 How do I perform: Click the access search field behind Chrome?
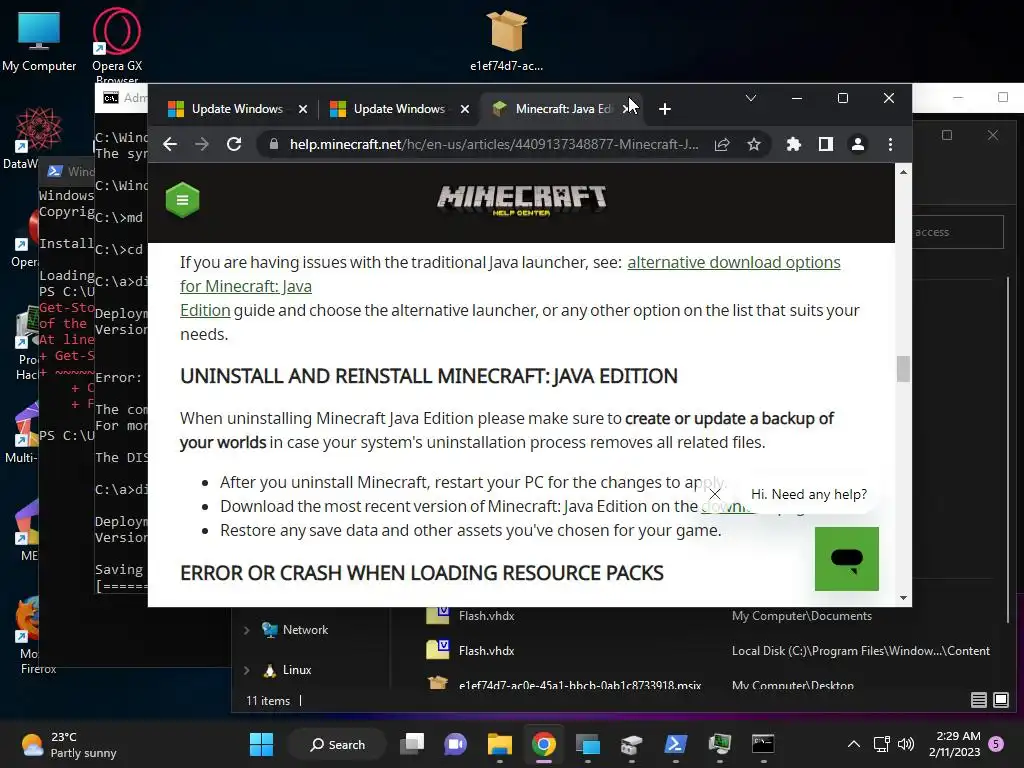pos(957,232)
